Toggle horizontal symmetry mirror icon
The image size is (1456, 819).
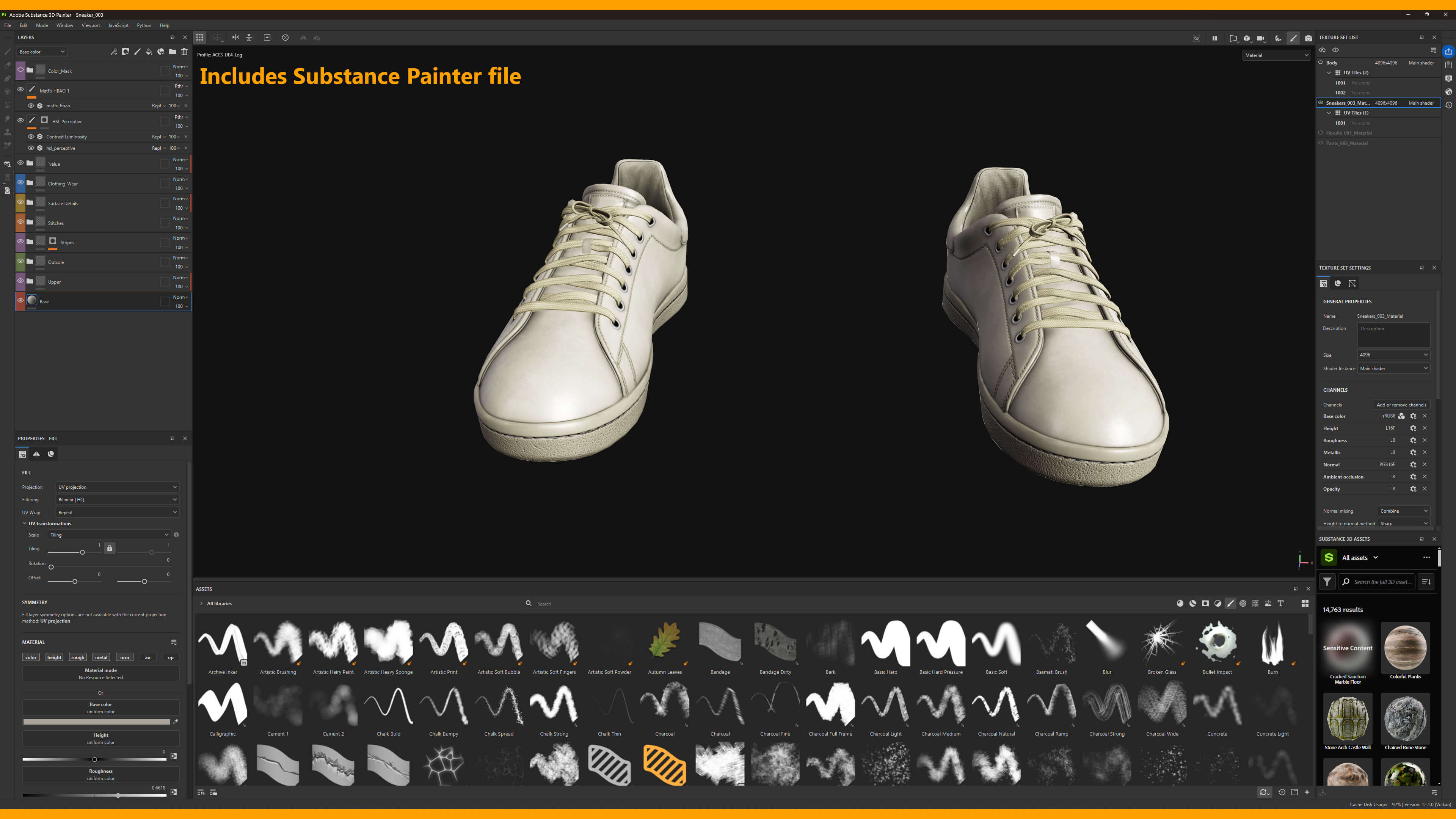pyautogui.click(x=236, y=38)
